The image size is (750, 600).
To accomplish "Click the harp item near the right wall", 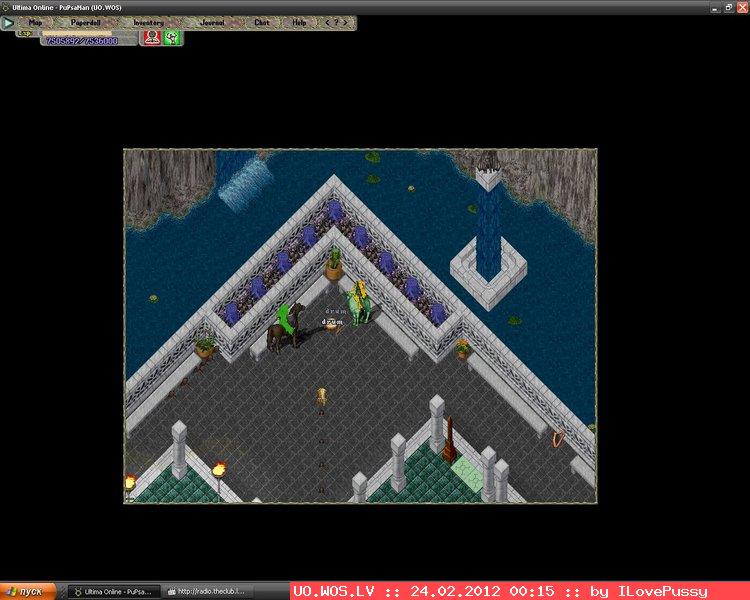I will pos(558,438).
